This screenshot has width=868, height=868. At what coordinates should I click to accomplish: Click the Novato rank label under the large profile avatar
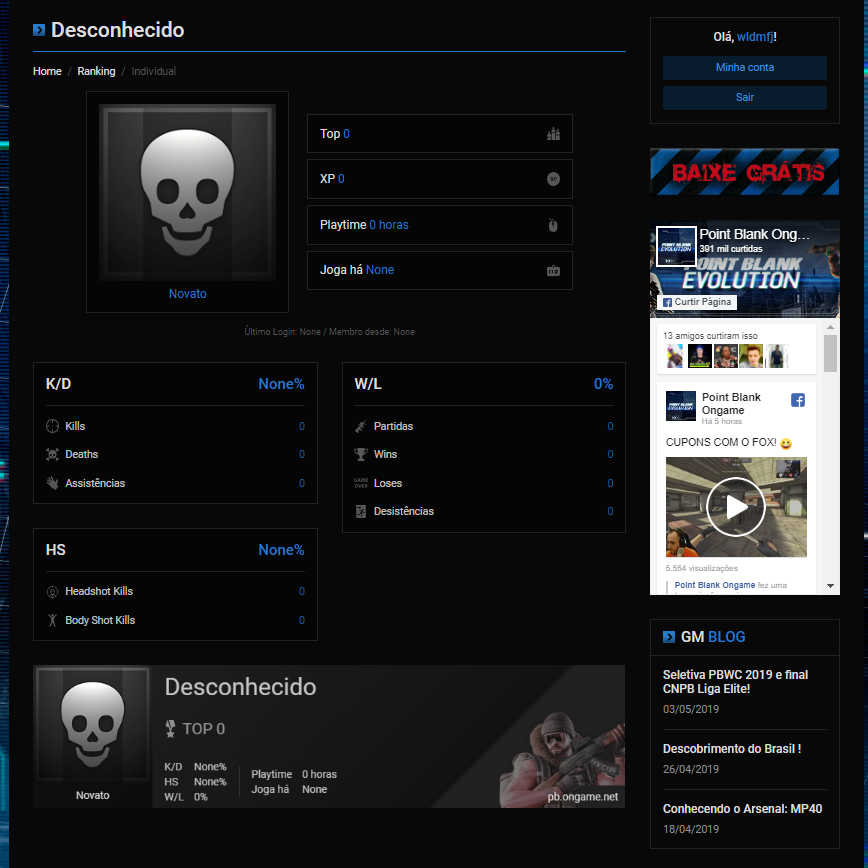tap(188, 294)
